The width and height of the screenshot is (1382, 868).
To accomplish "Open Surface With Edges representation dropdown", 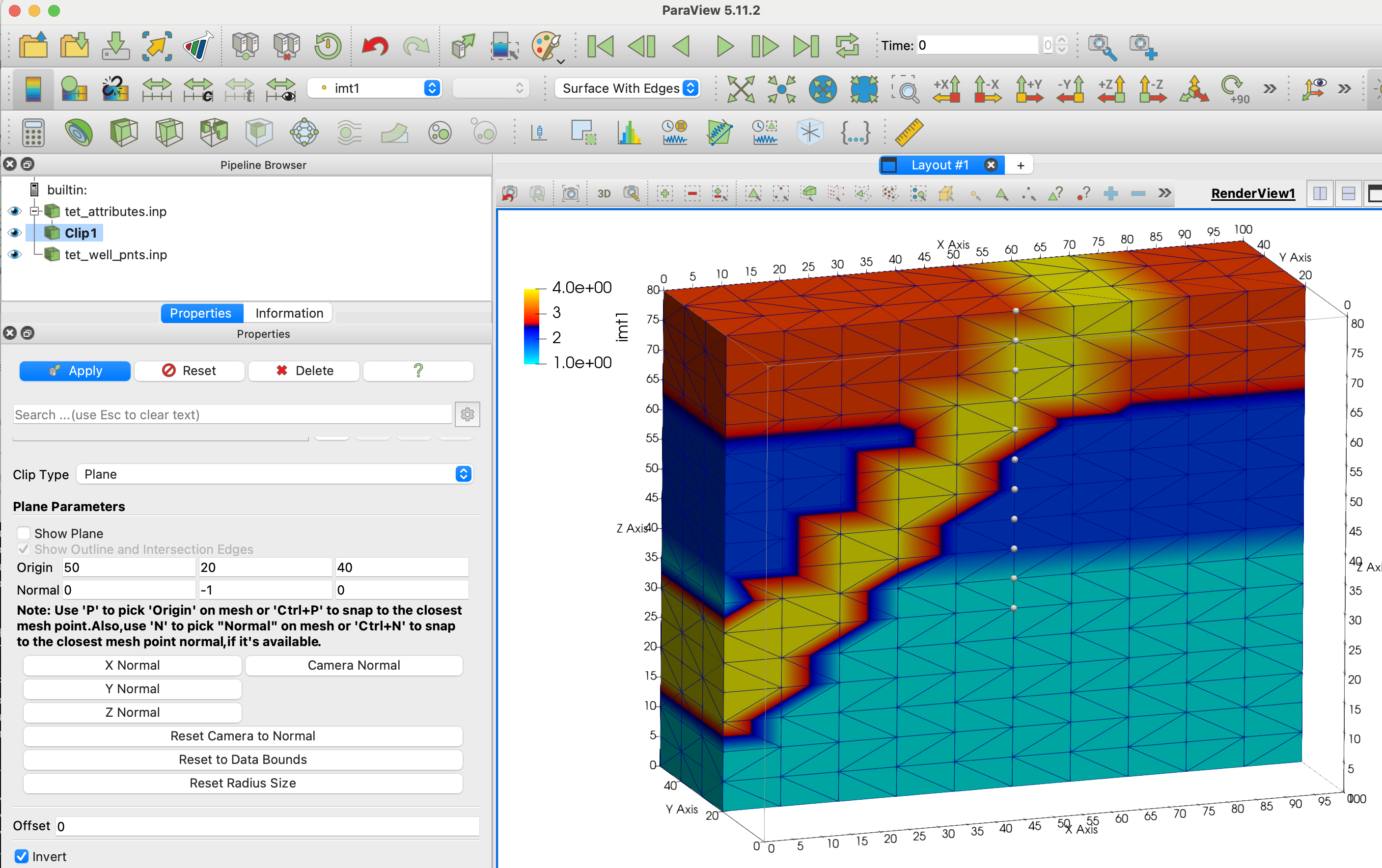I will 628,88.
